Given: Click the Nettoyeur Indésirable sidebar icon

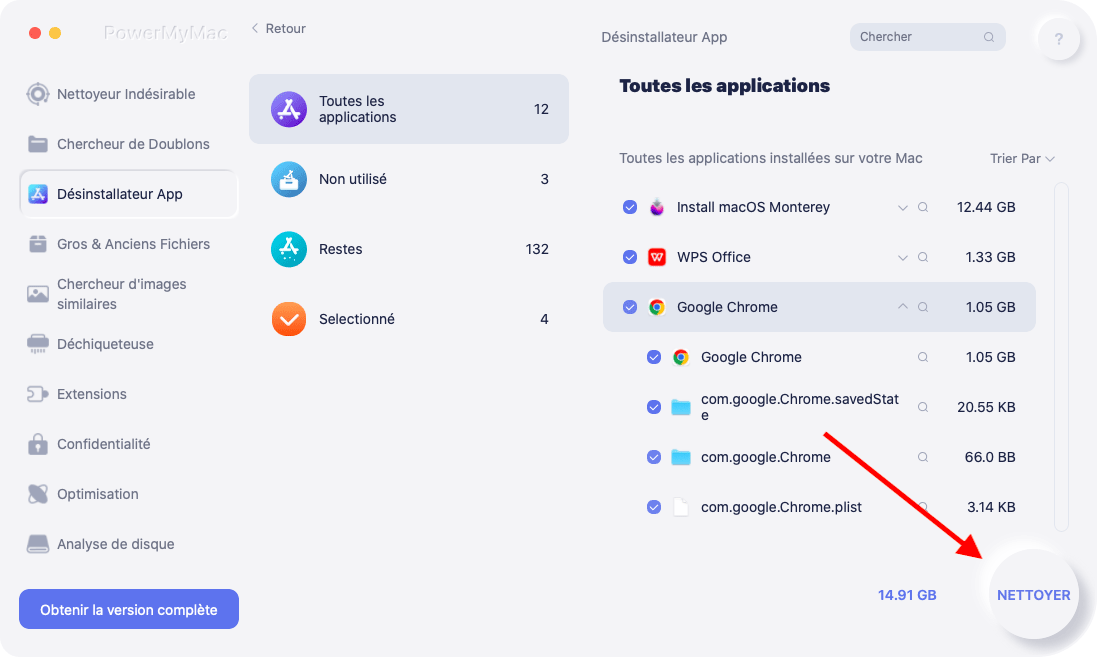Looking at the screenshot, I should pos(38,94).
